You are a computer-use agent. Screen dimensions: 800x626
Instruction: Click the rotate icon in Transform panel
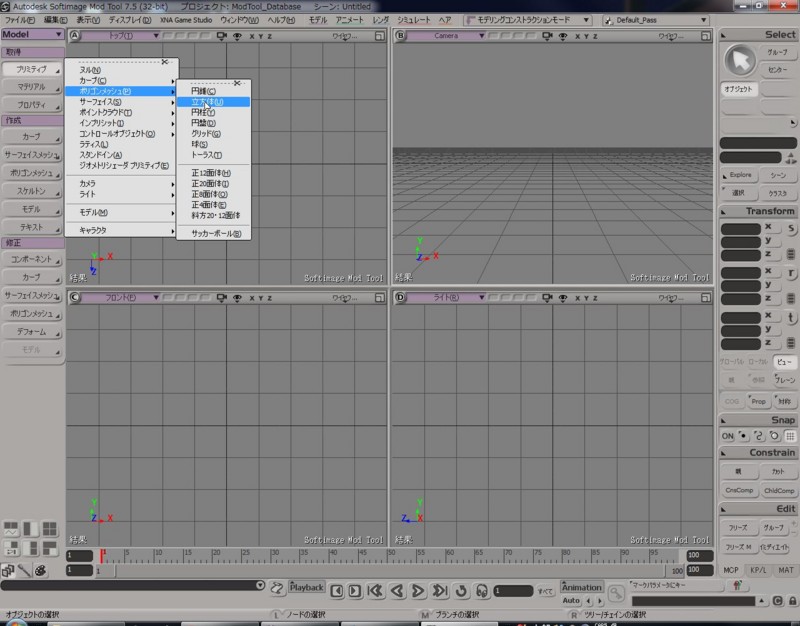791,273
